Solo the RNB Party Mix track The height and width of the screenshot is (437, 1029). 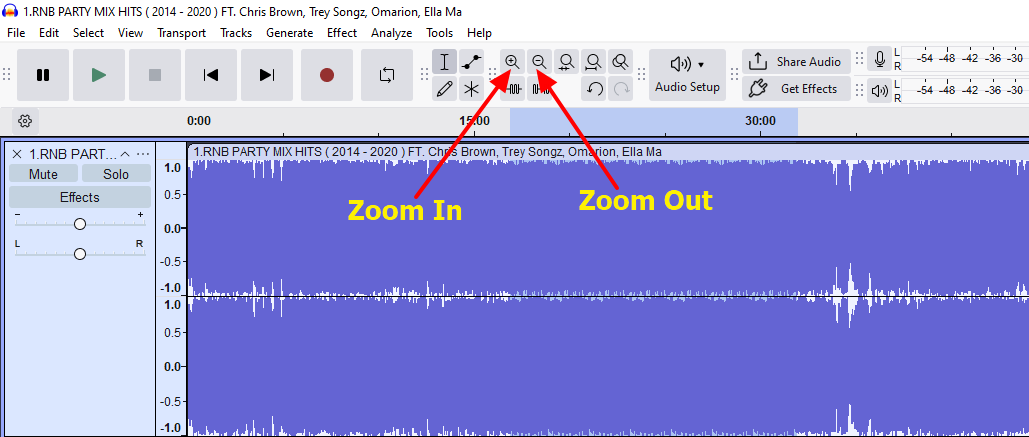click(116, 174)
